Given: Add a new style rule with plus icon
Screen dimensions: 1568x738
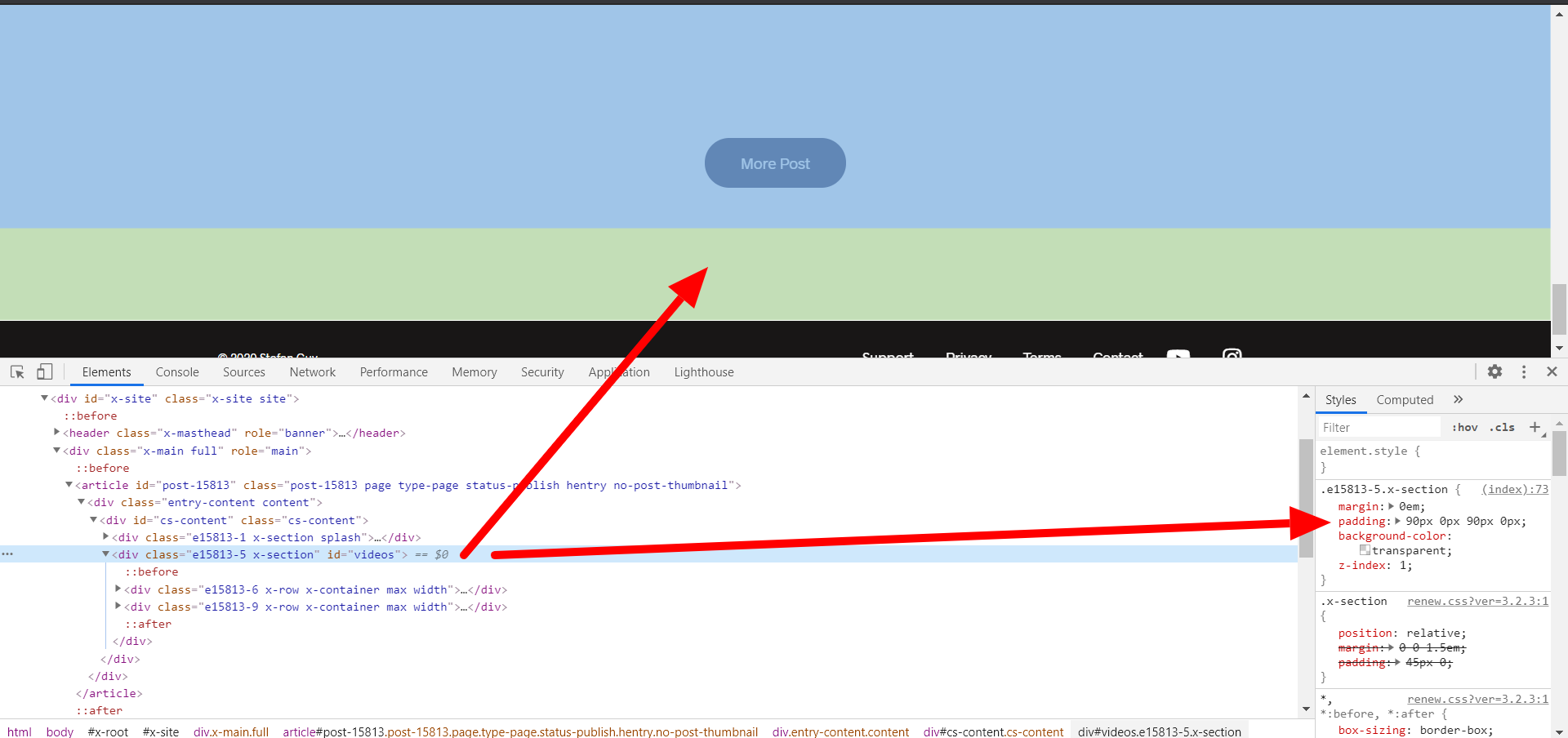Looking at the screenshot, I should click(1535, 427).
